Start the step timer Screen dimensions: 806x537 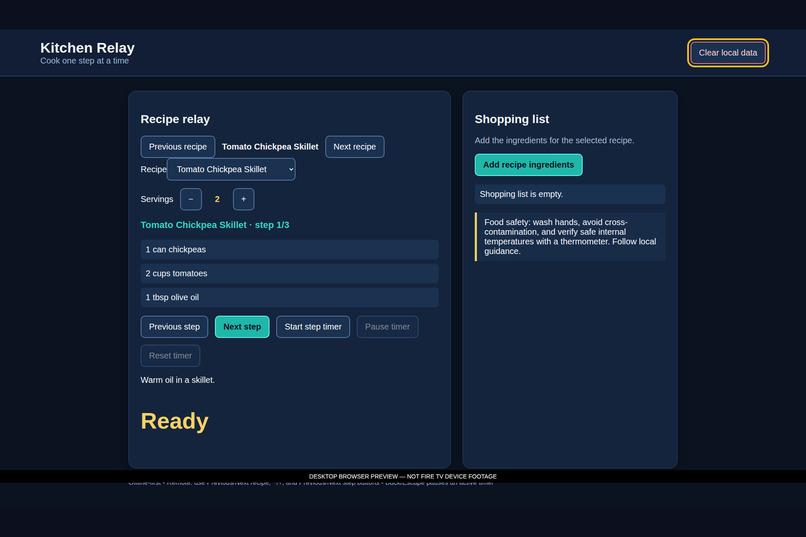click(x=313, y=327)
